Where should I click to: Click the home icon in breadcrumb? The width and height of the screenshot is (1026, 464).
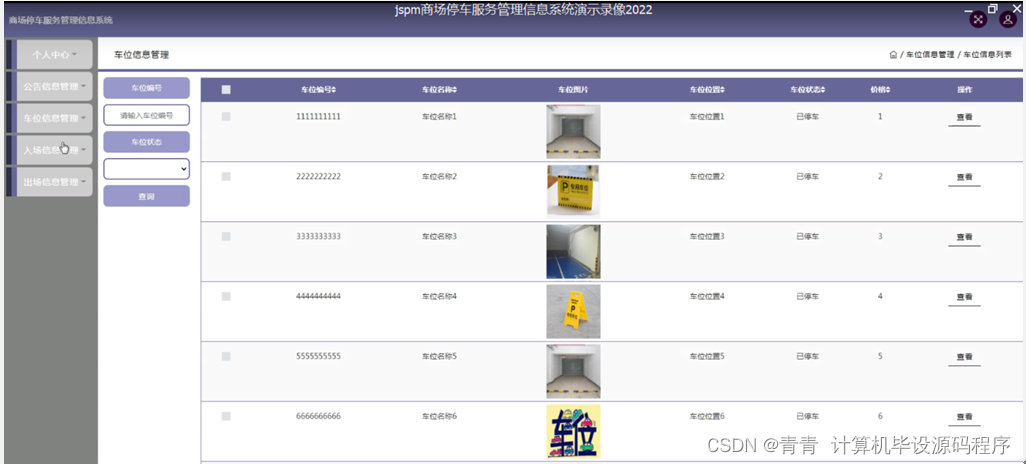(893, 55)
